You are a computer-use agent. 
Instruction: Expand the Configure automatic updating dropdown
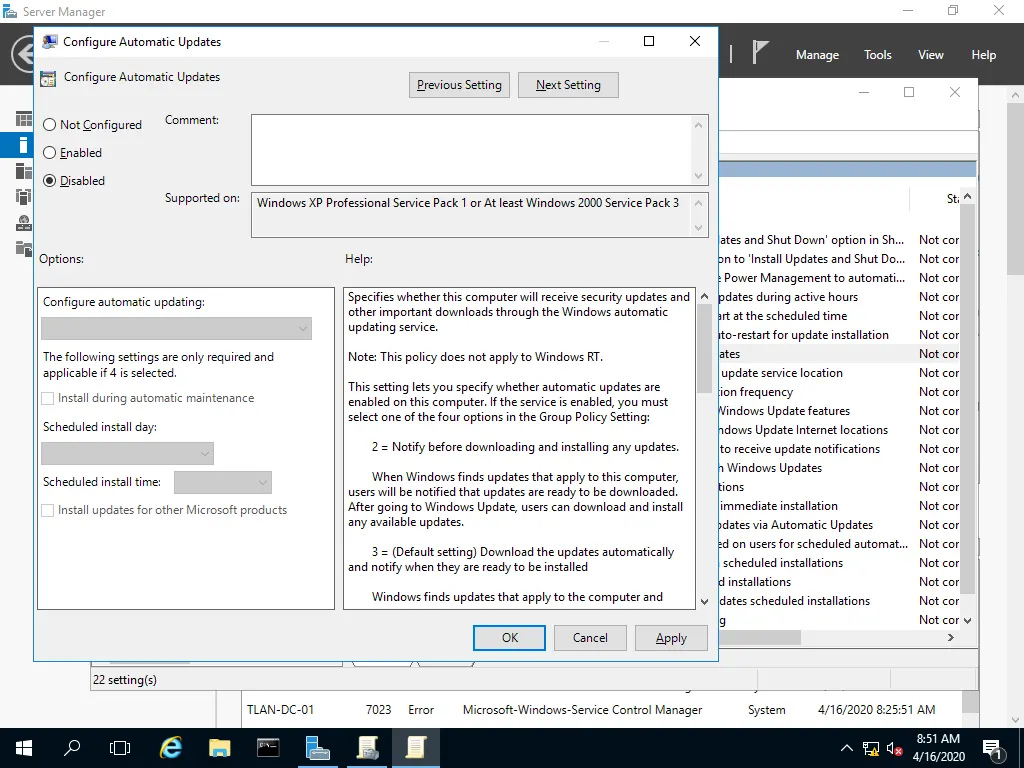coord(176,328)
